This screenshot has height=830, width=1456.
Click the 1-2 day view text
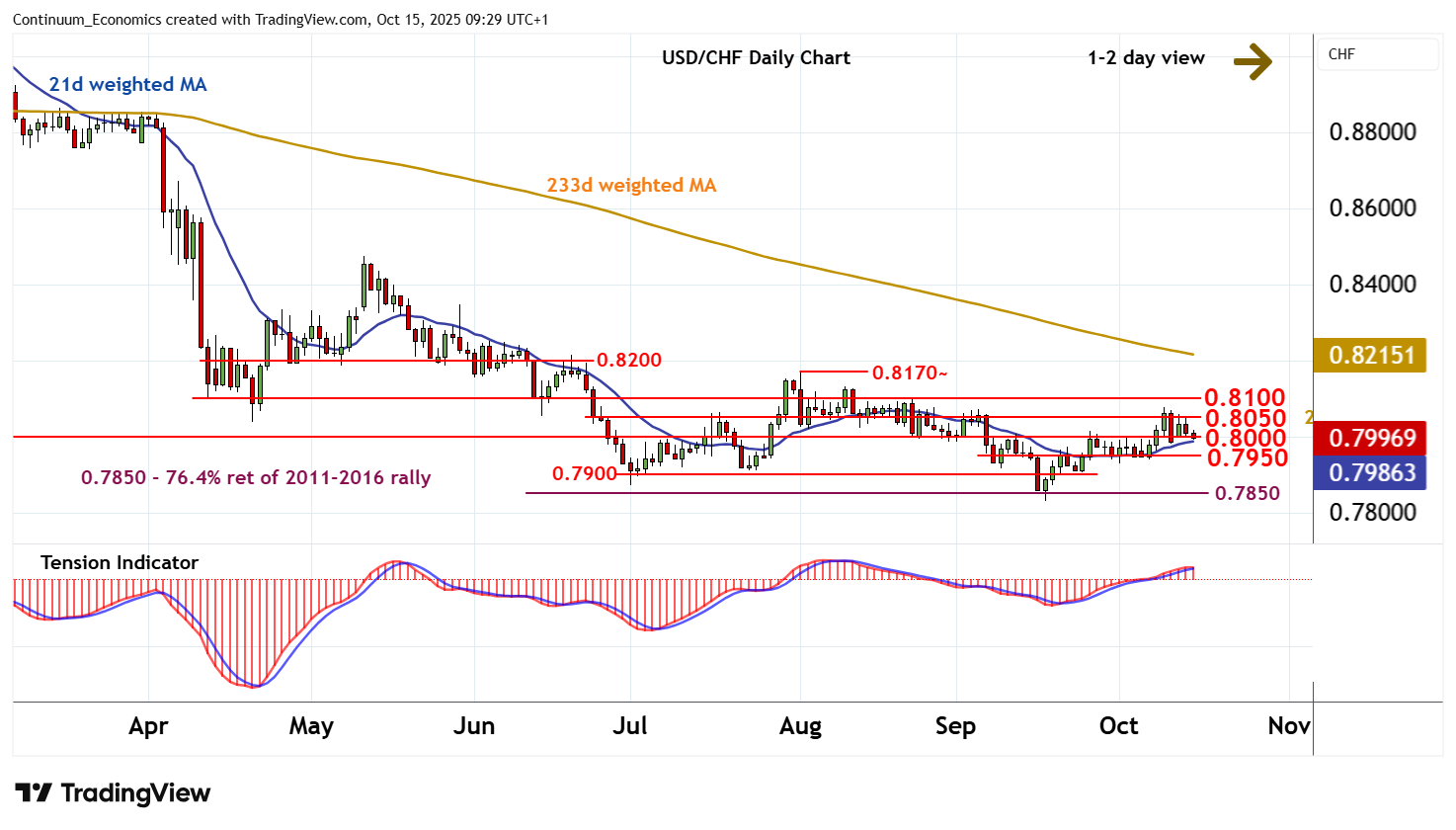[1146, 57]
